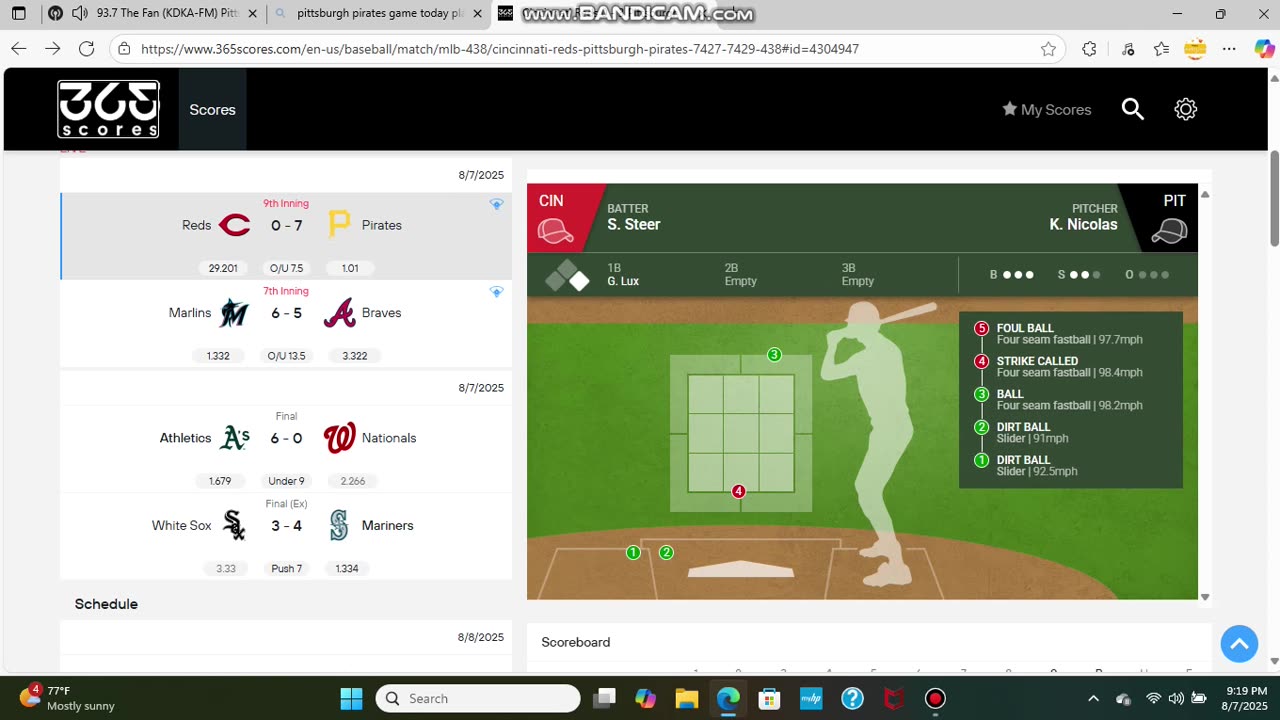Open browser extensions puzzle icon
This screenshot has height=720, width=1280.
pyautogui.click(x=1089, y=49)
